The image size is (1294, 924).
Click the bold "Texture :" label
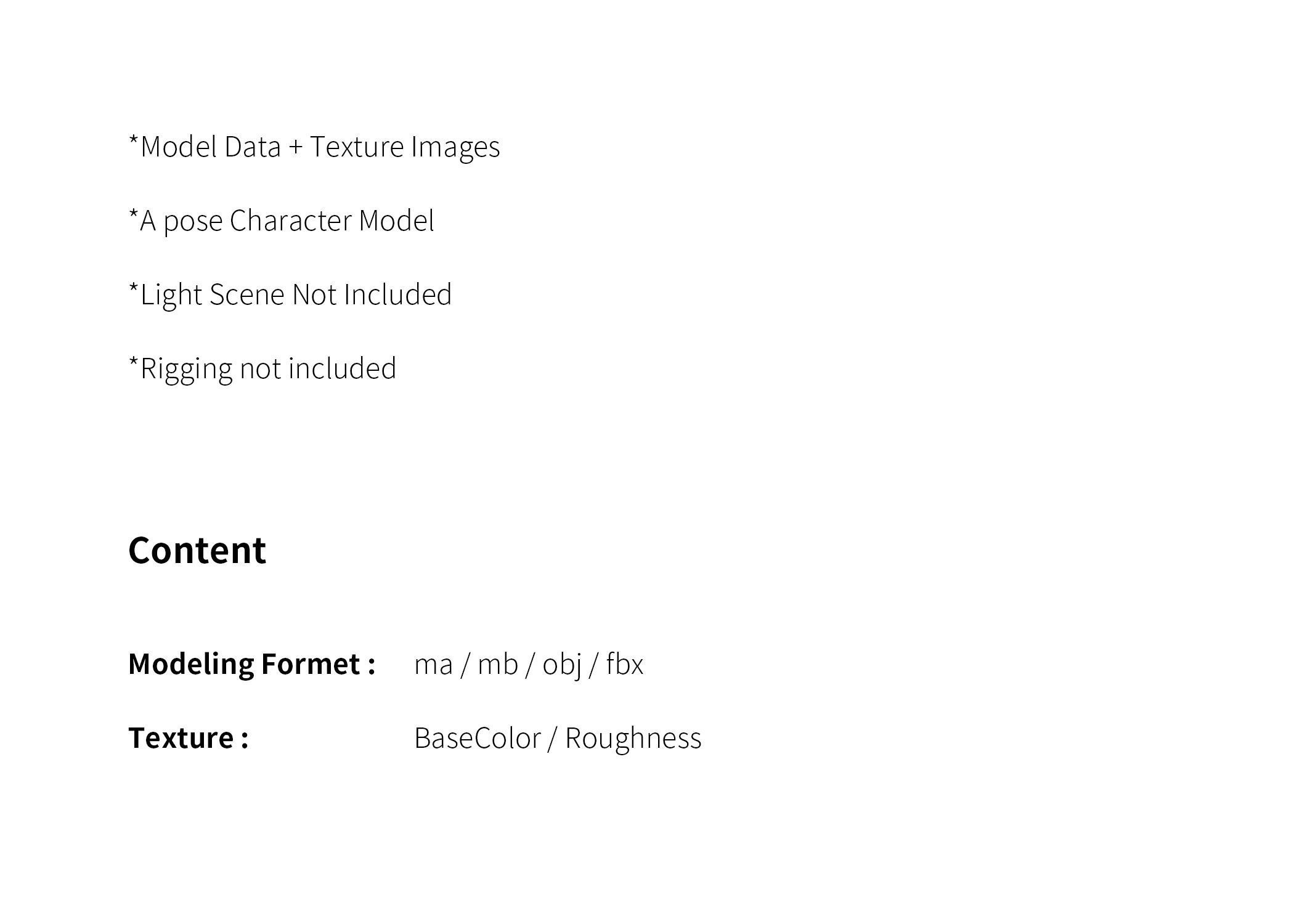(x=188, y=738)
